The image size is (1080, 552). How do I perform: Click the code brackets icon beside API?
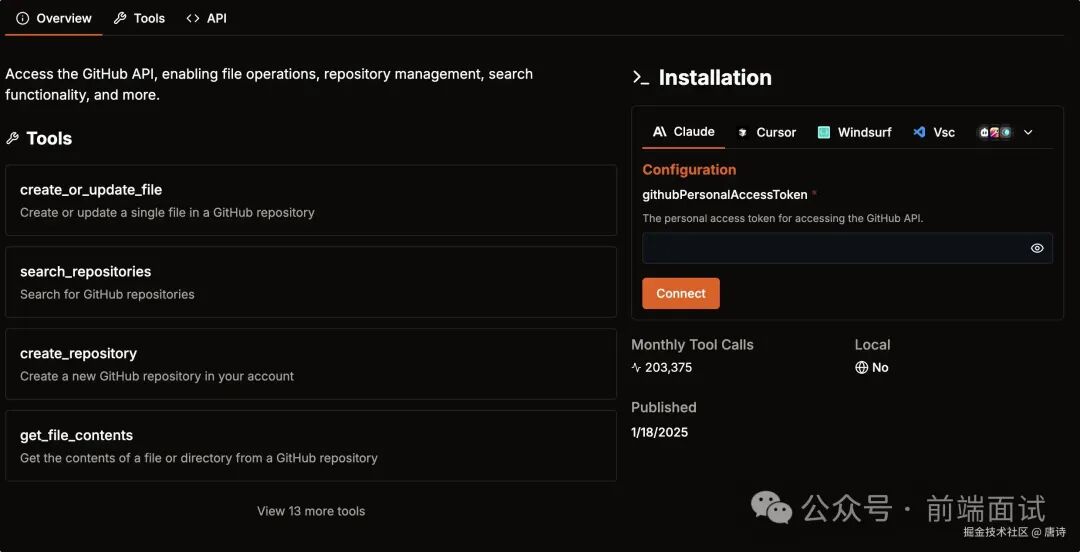(193, 19)
